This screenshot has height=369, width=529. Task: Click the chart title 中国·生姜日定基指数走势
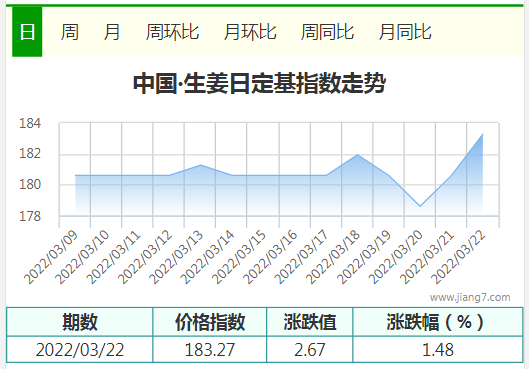click(259, 83)
